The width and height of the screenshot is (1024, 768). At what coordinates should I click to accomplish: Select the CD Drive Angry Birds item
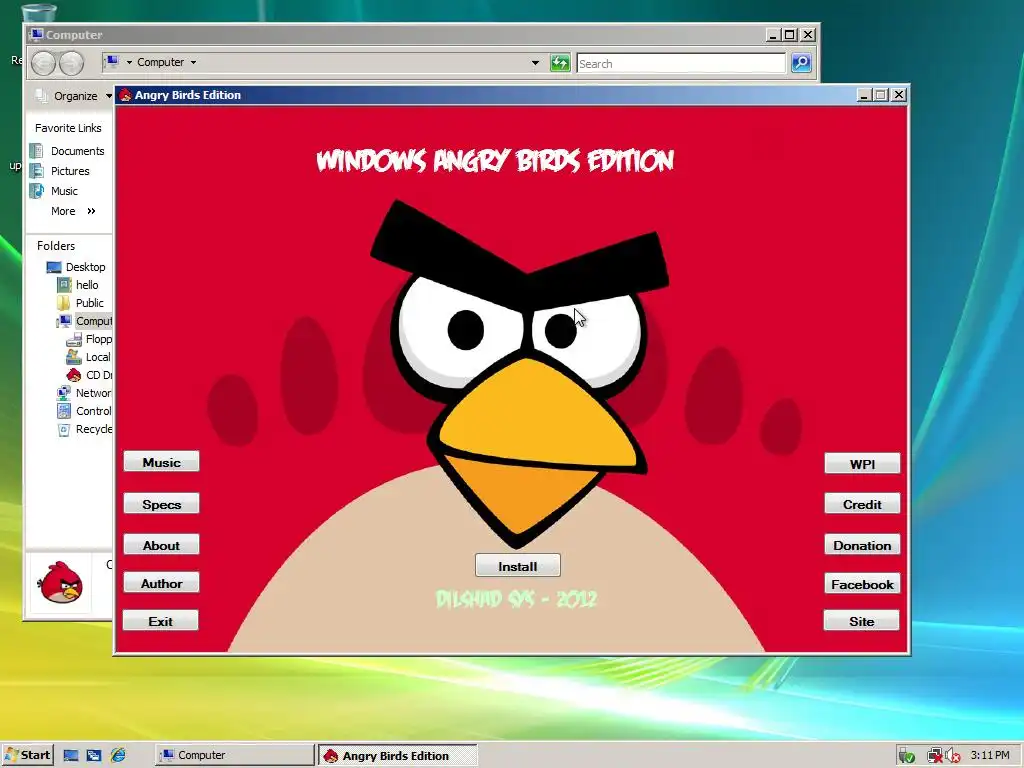tap(99, 375)
